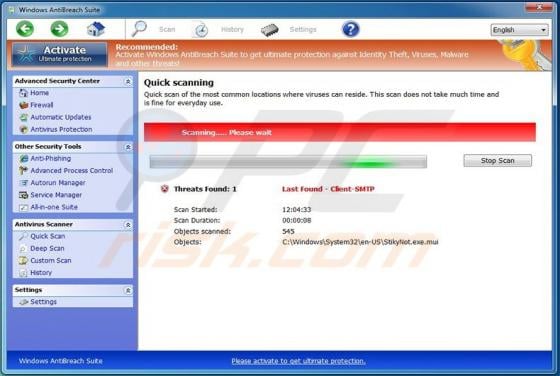Click the Threats Found: 1 label
The image size is (560, 376).
click(x=205, y=189)
